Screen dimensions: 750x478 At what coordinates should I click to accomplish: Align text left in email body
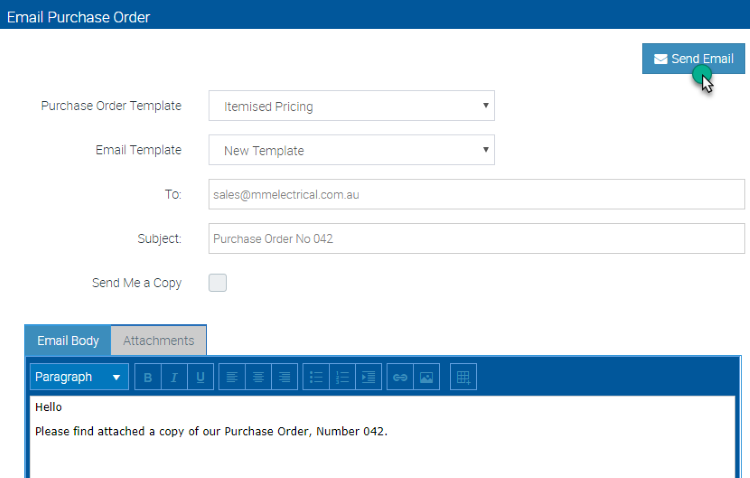pos(232,377)
